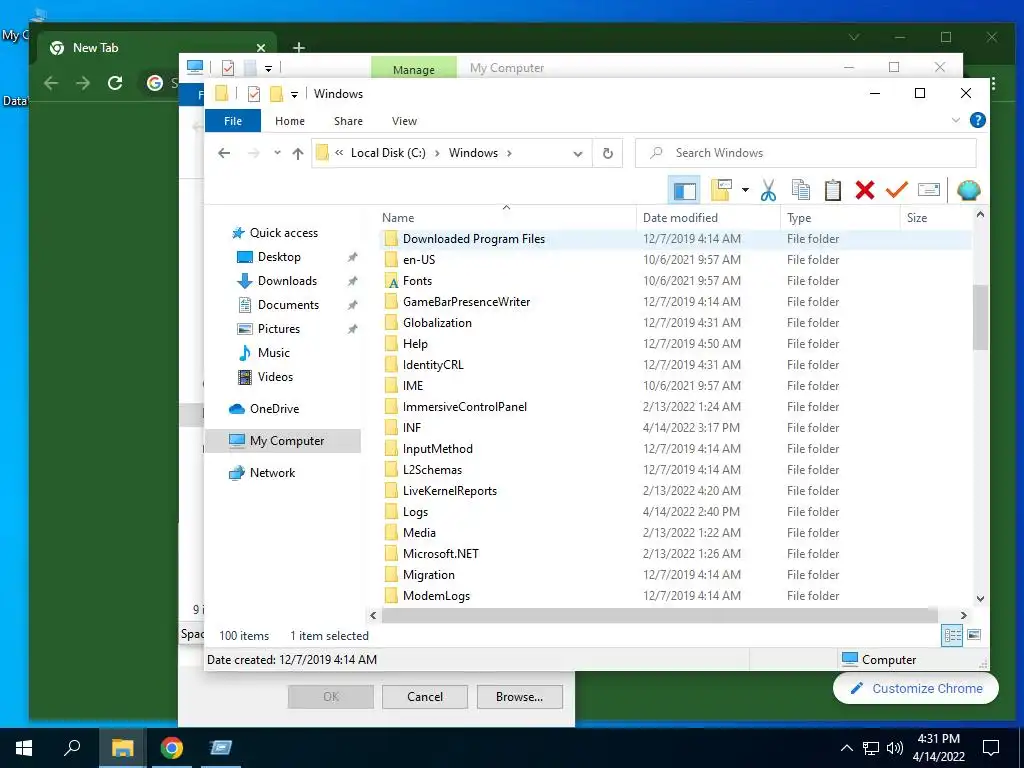This screenshot has height=768, width=1024.
Task: Click the taskbar search magnifier icon
Action: pos(72,748)
